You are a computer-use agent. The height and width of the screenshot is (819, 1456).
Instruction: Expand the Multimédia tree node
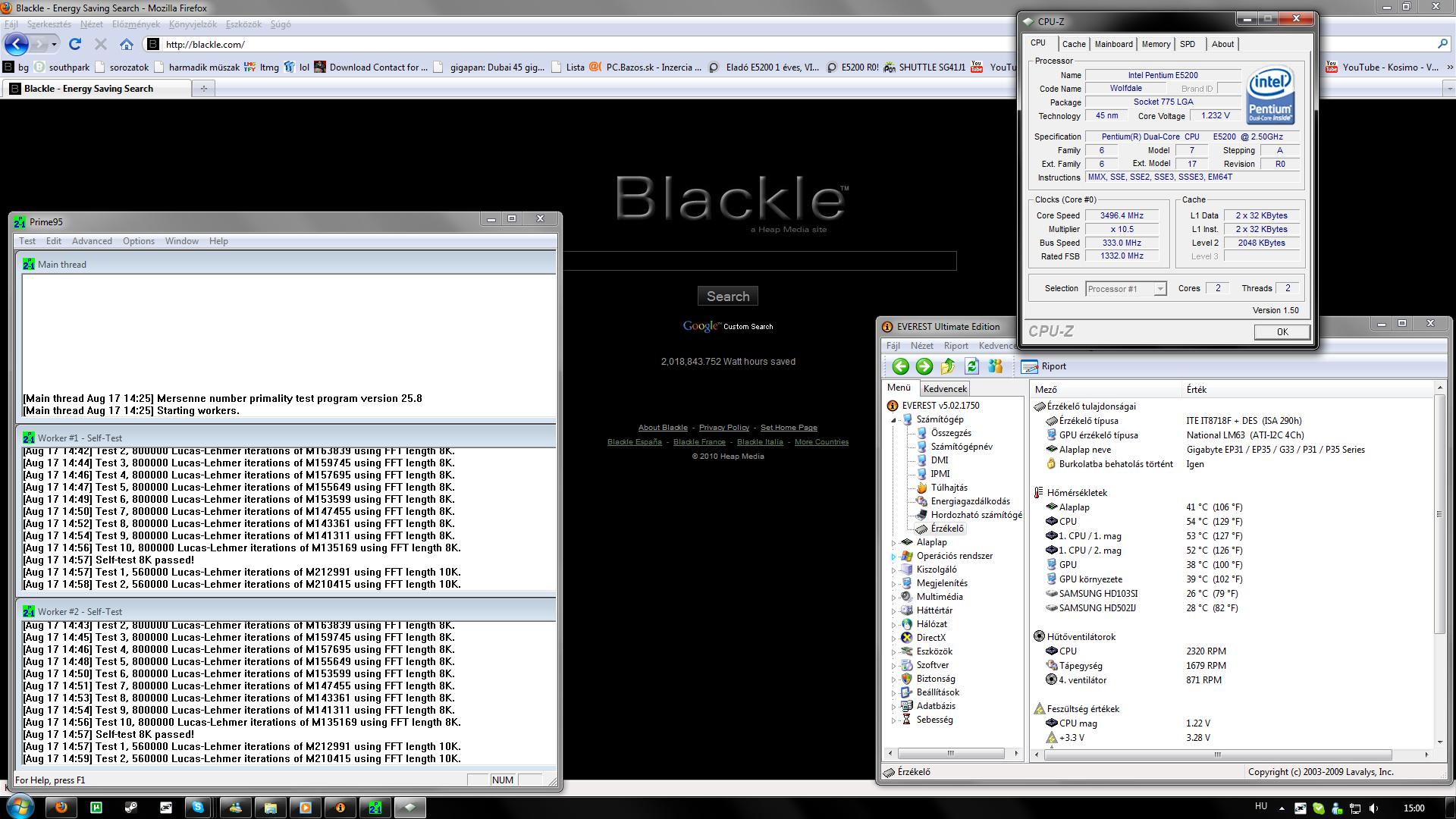point(893,598)
